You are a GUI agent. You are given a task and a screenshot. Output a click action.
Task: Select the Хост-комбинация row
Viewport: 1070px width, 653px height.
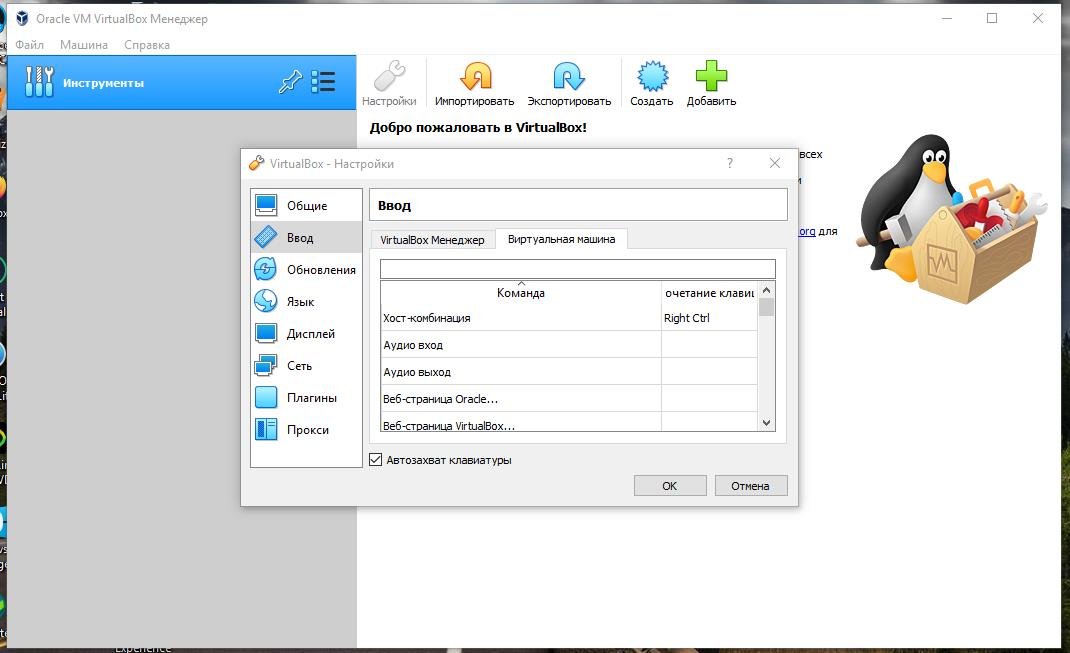point(569,318)
